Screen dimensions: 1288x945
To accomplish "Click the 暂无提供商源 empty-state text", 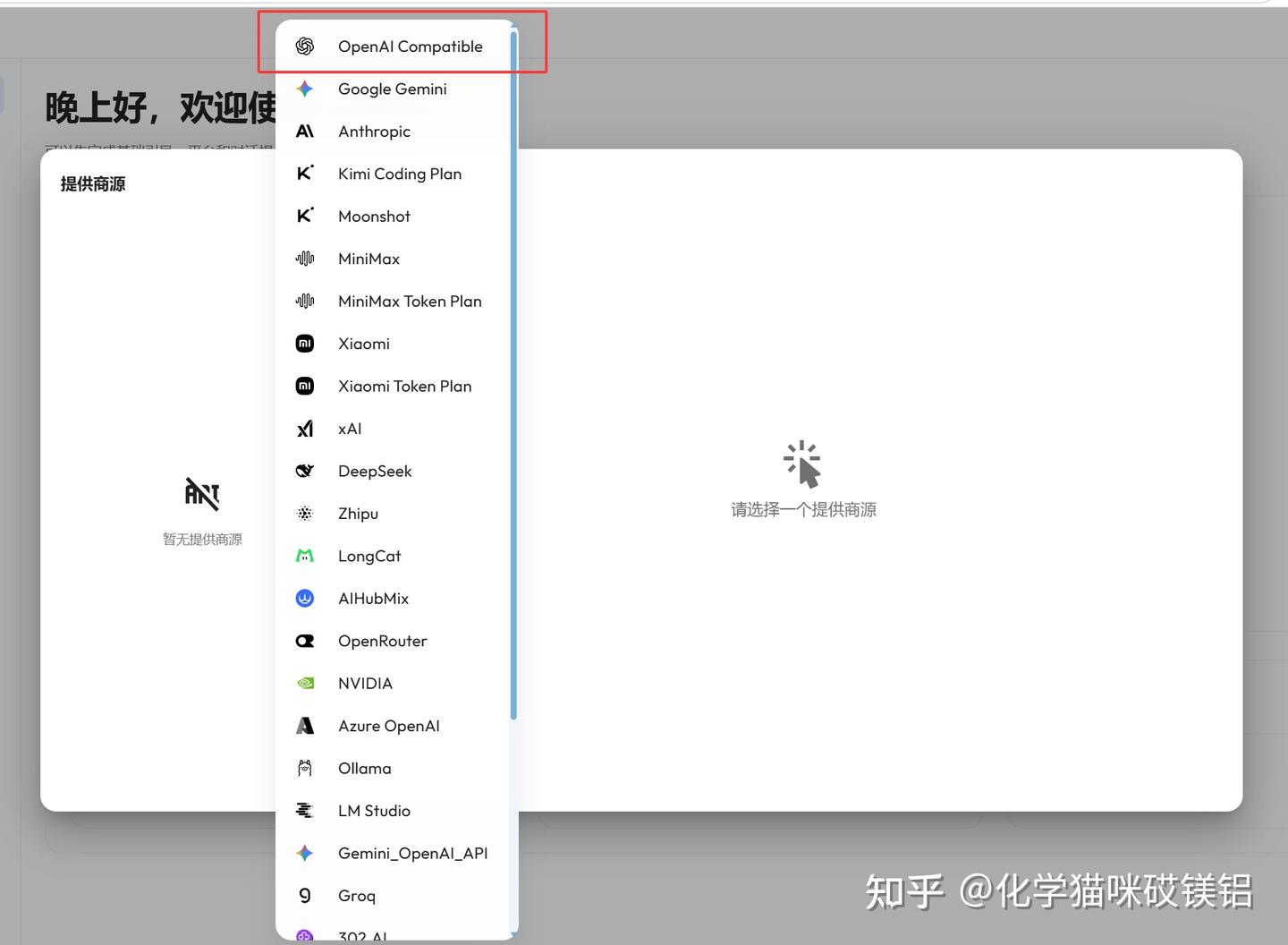I will click(202, 540).
